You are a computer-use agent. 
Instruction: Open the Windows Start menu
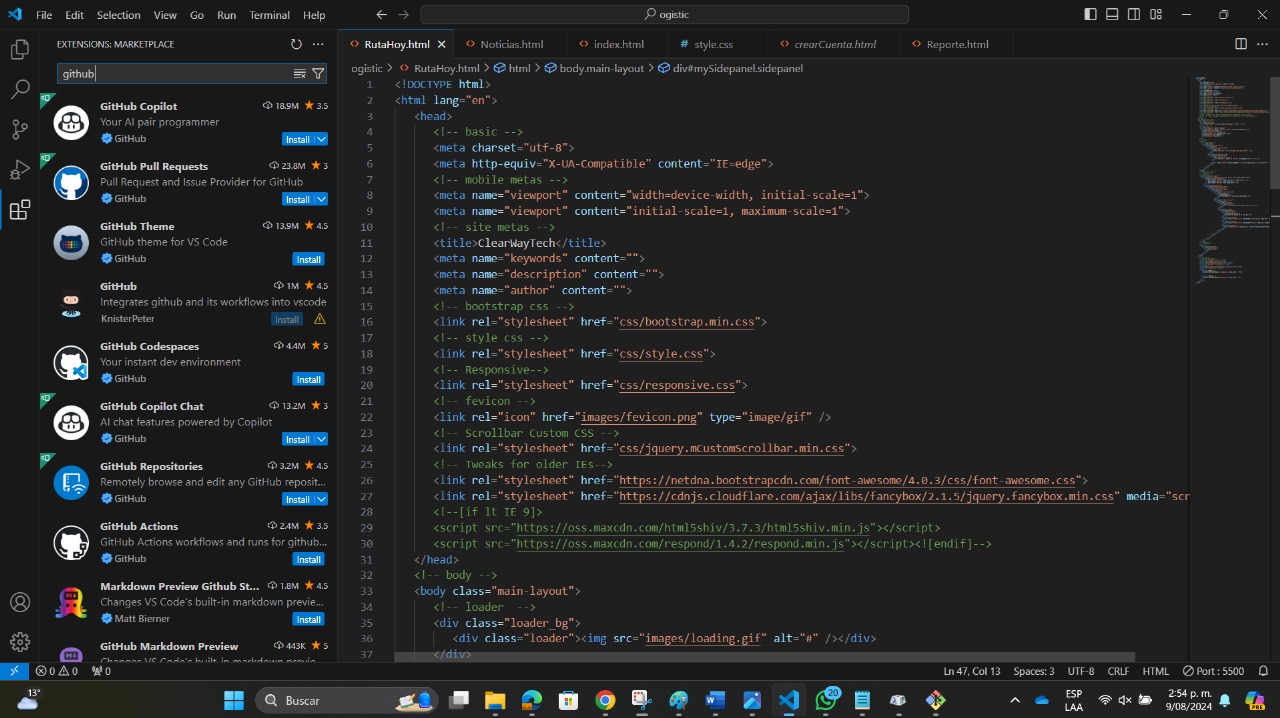coord(234,700)
